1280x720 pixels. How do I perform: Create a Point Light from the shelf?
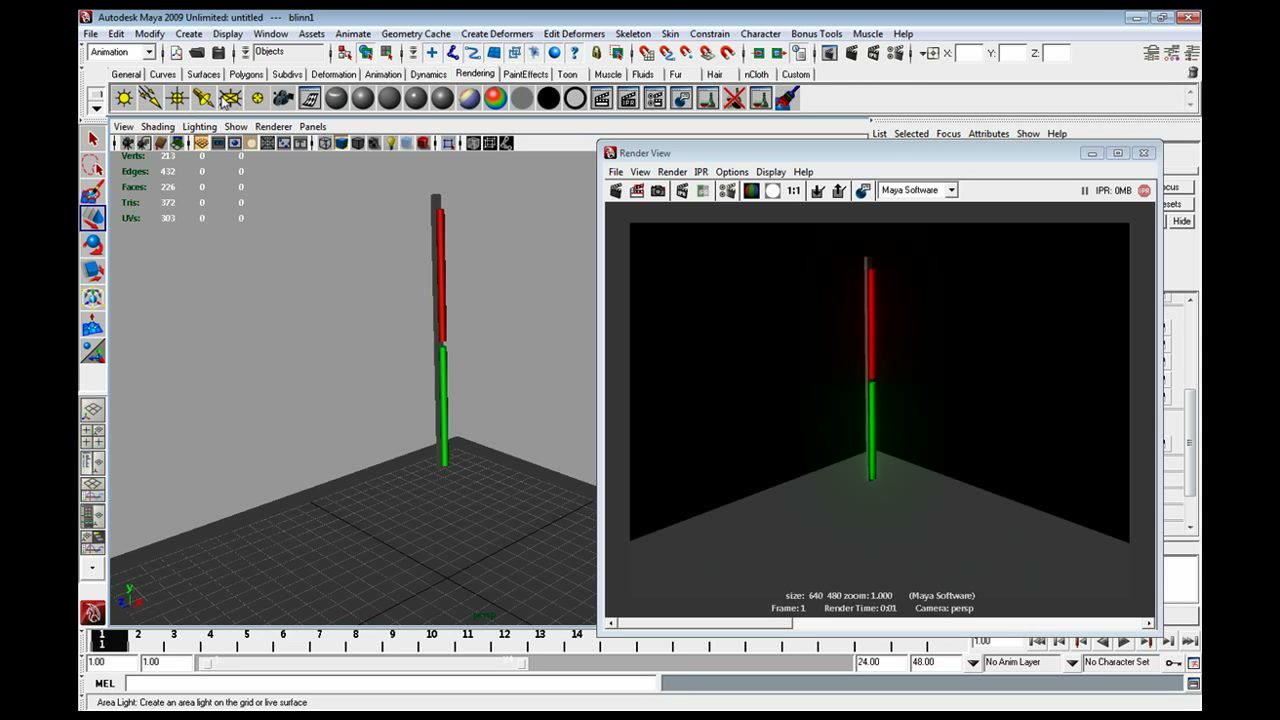tap(177, 98)
